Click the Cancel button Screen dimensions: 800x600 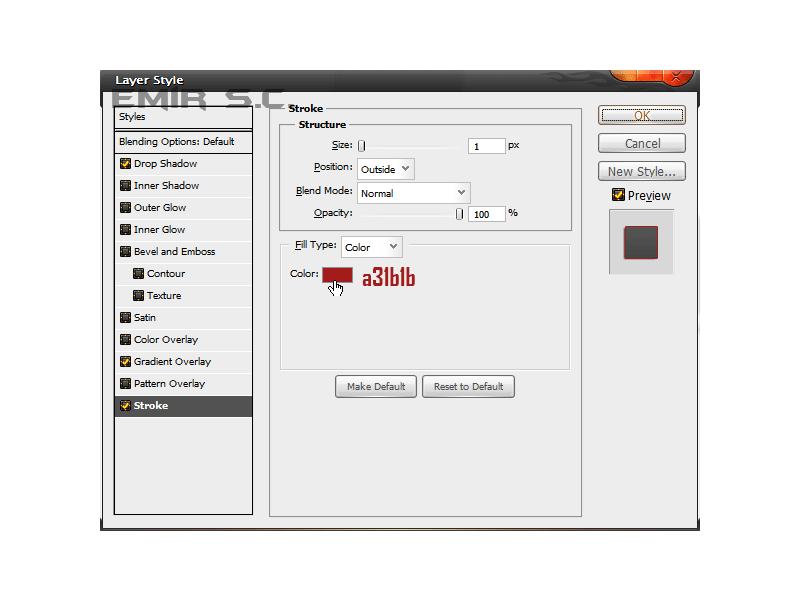642,143
